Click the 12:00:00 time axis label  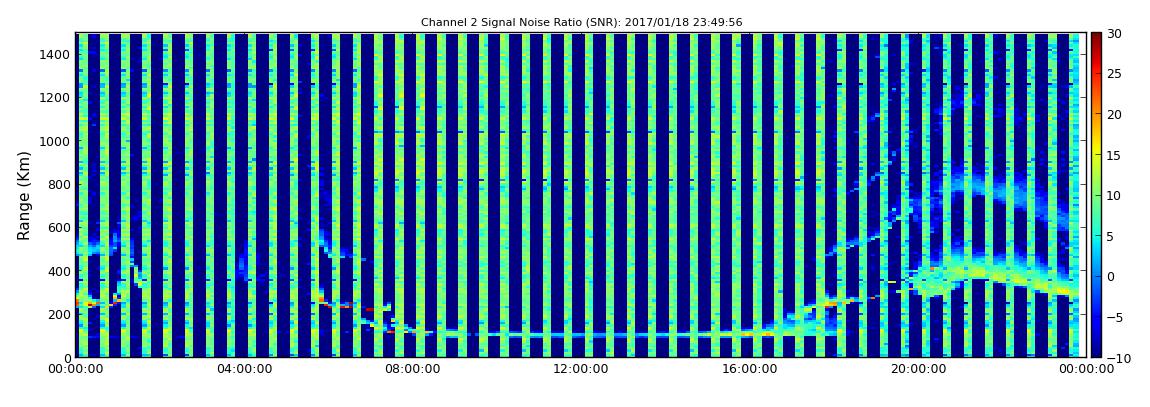579,370
